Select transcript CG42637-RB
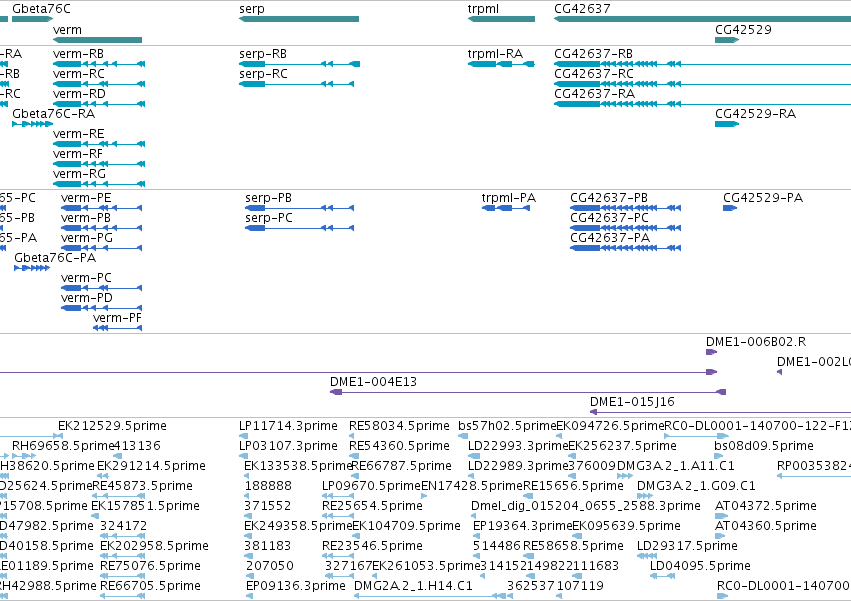The width and height of the screenshot is (851, 601). (x=593, y=54)
